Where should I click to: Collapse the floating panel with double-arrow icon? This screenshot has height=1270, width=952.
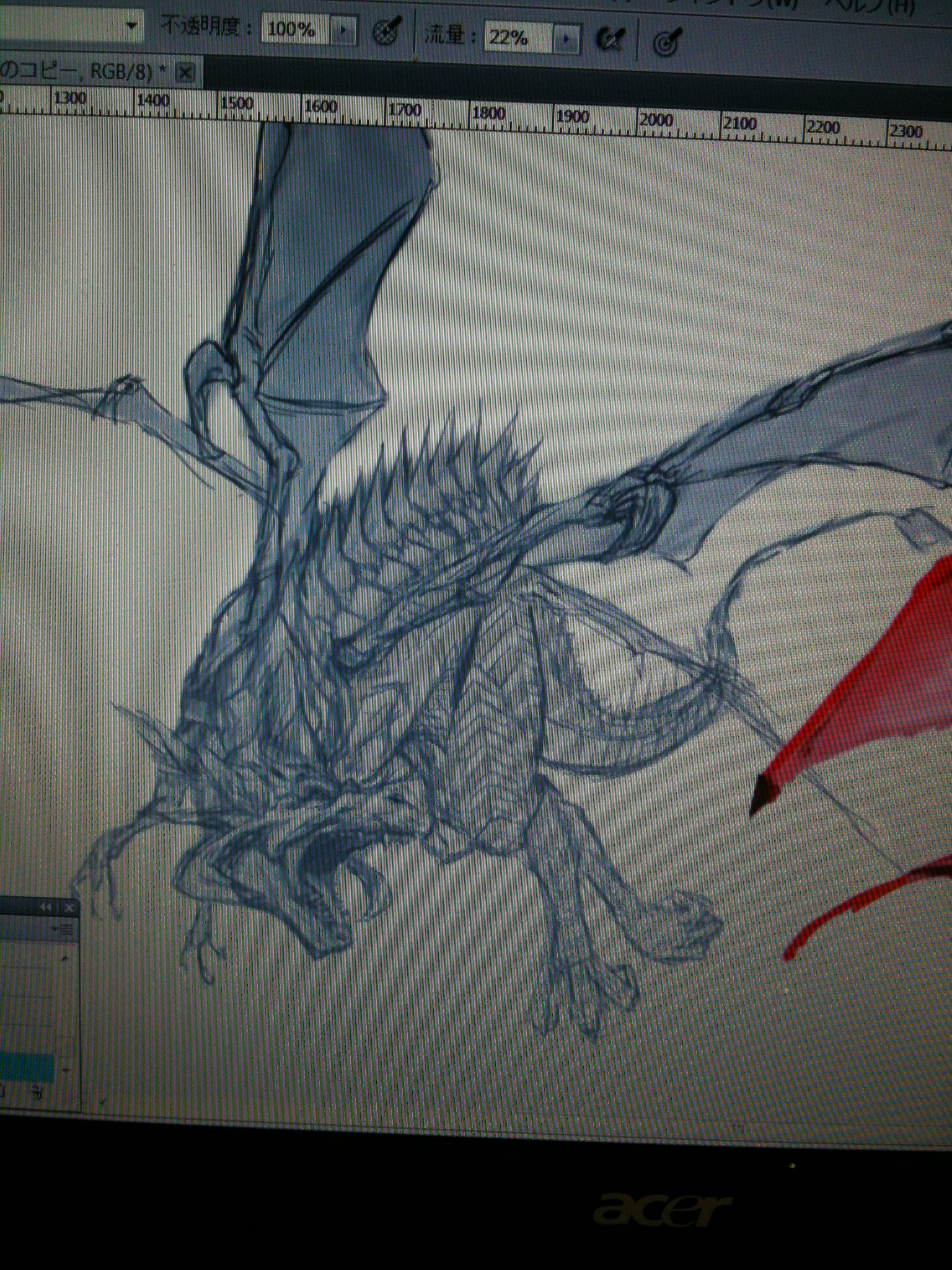[46, 907]
